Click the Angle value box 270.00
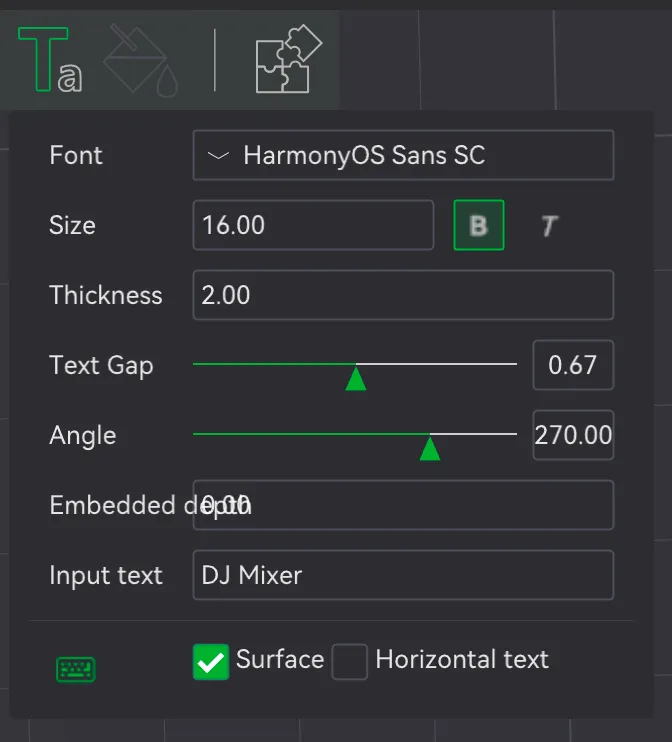672x742 pixels. (573, 435)
